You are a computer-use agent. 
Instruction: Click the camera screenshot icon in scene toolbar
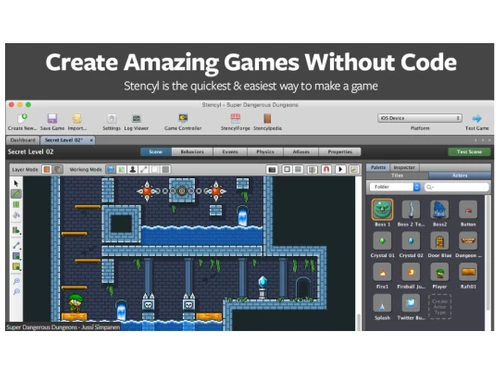pos(272,169)
